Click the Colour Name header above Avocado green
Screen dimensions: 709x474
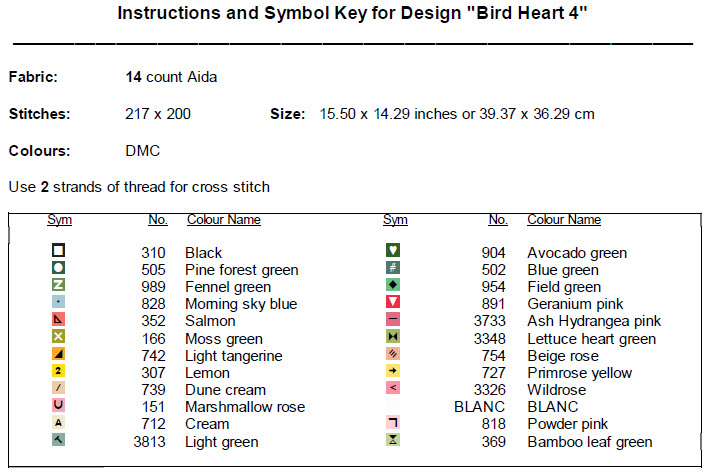click(564, 220)
